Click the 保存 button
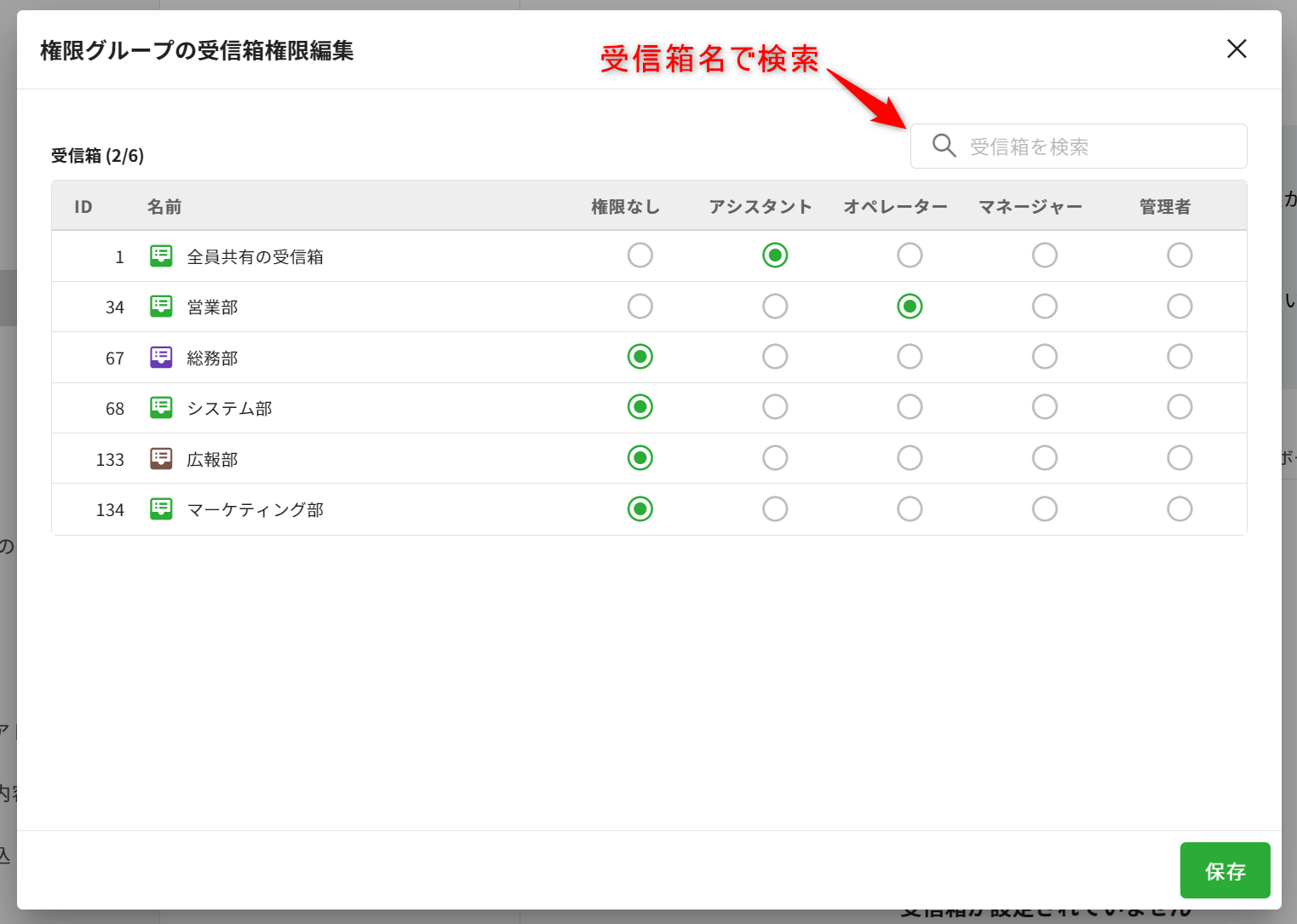The width and height of the screenshot is (1297, 924). (x=1225, y=870)
